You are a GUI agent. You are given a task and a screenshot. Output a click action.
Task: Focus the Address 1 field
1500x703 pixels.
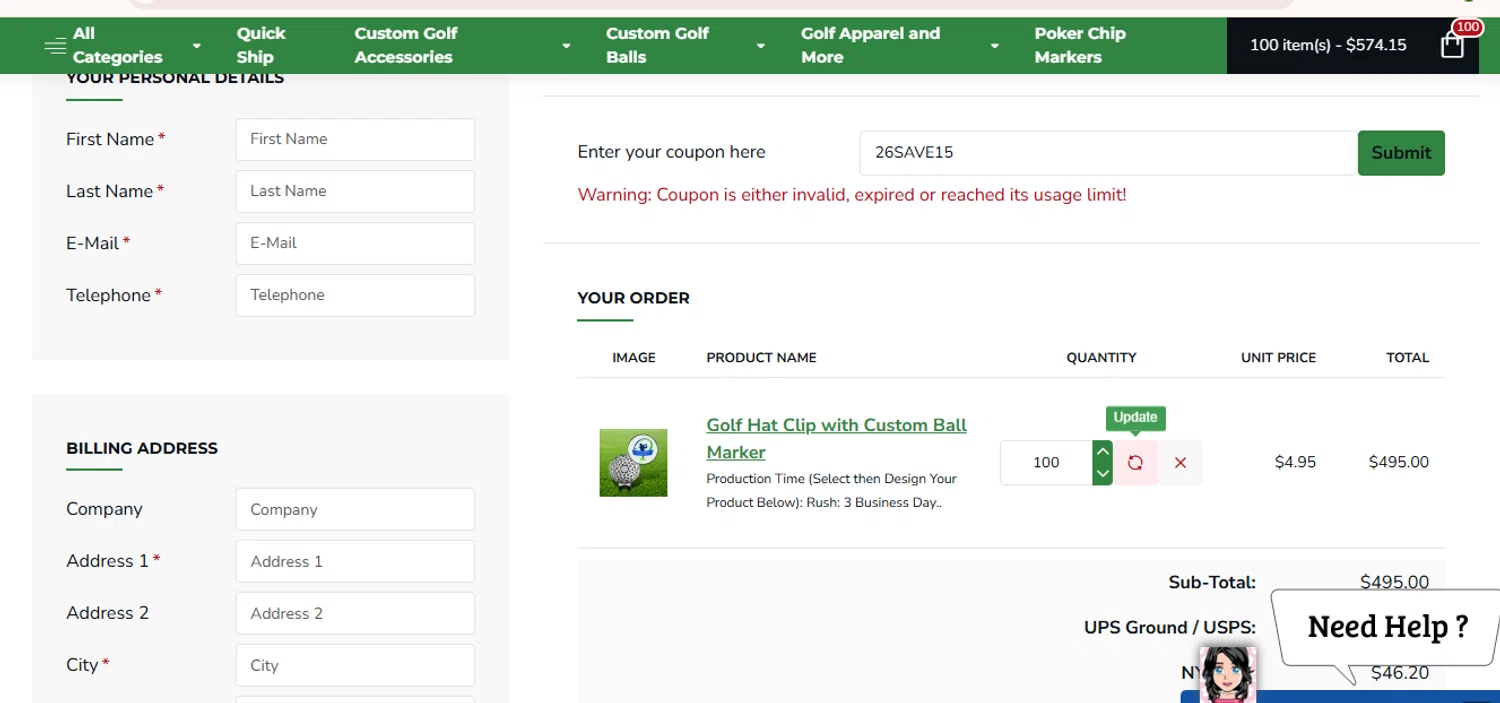(355, 561)
